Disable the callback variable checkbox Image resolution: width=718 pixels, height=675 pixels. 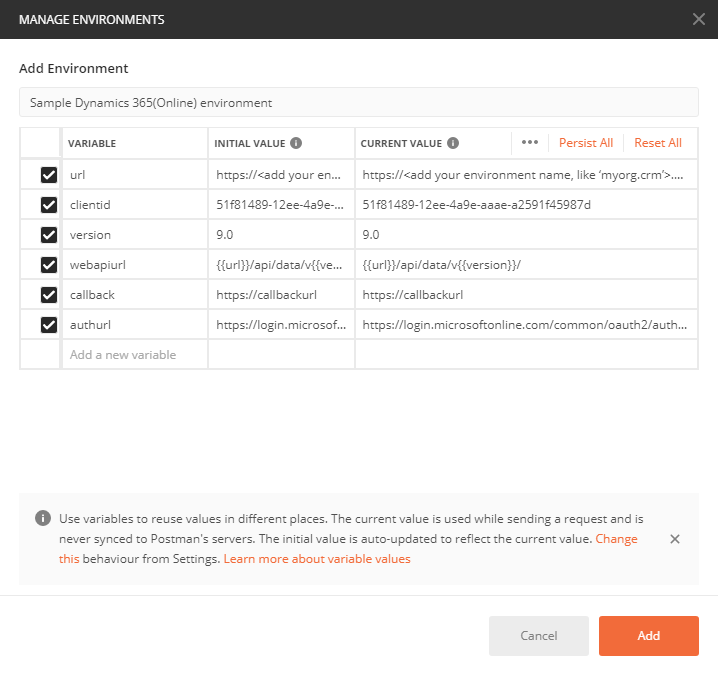coord(49,295)
